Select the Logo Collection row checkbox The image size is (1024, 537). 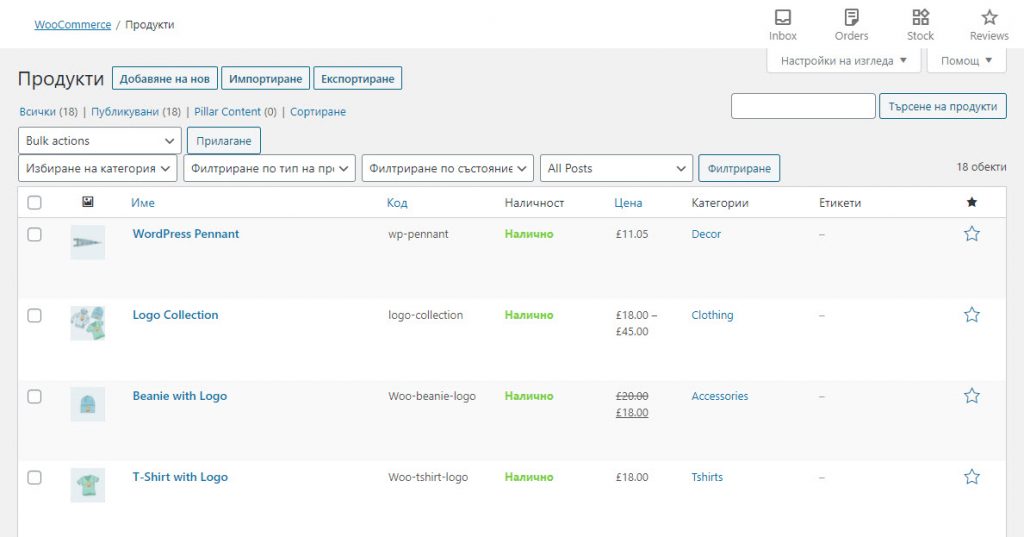(x=35, y=316)
